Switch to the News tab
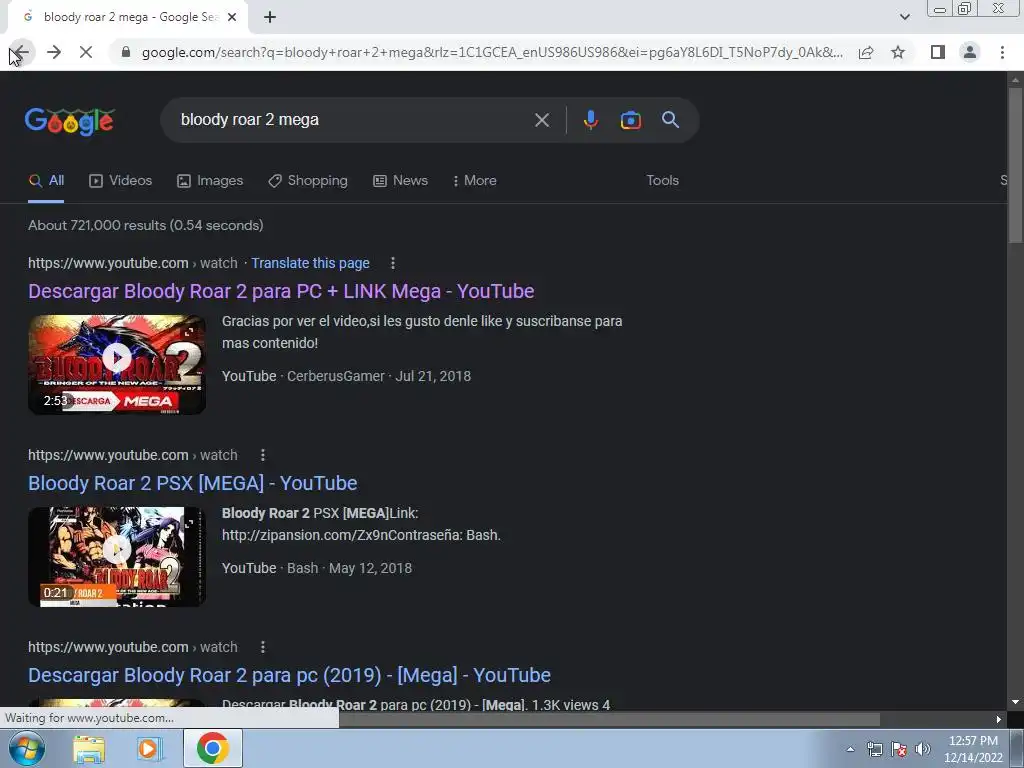1024x768 pixels. coord(400,181)
